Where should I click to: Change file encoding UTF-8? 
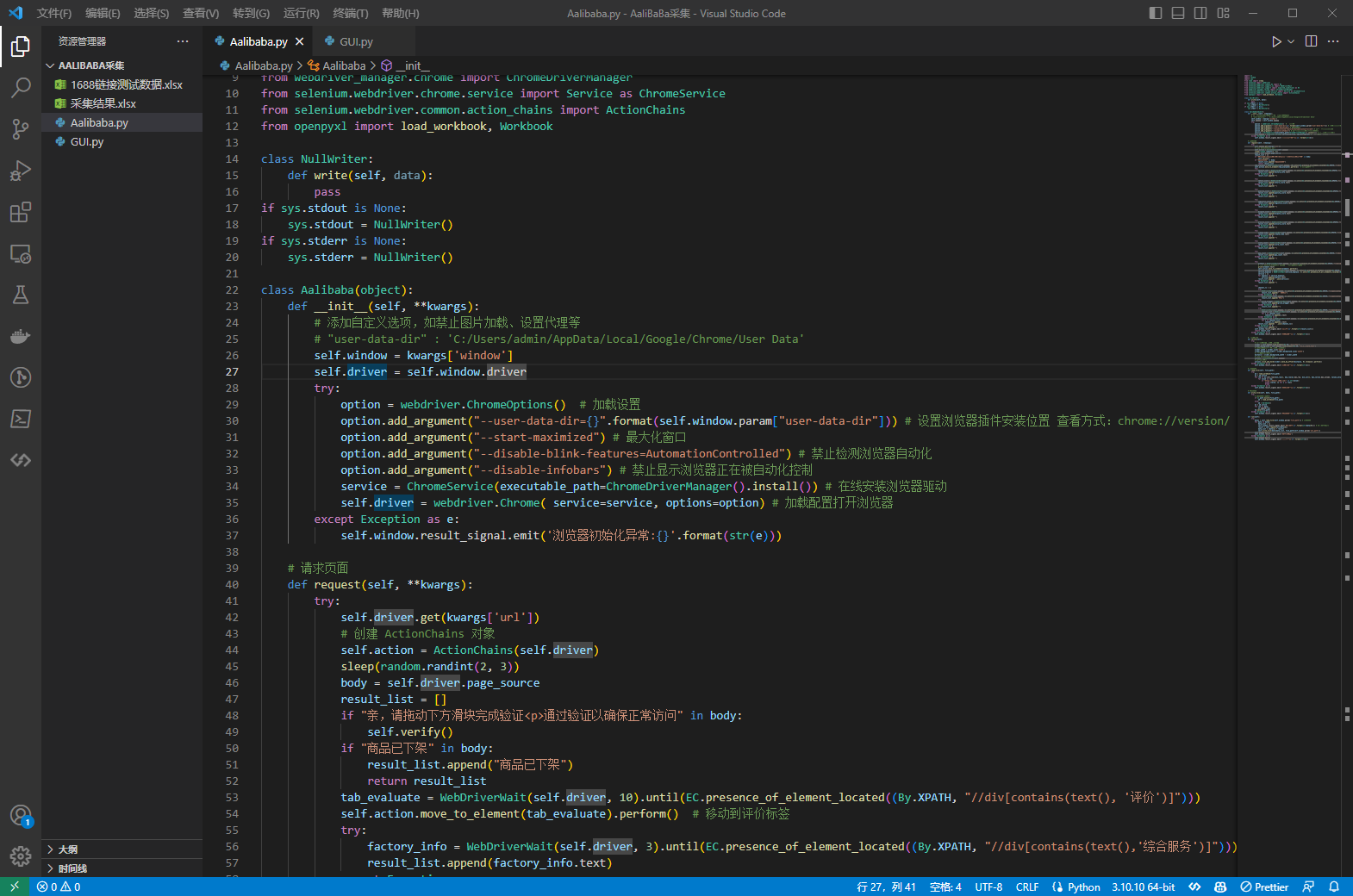tap(988, 887)
